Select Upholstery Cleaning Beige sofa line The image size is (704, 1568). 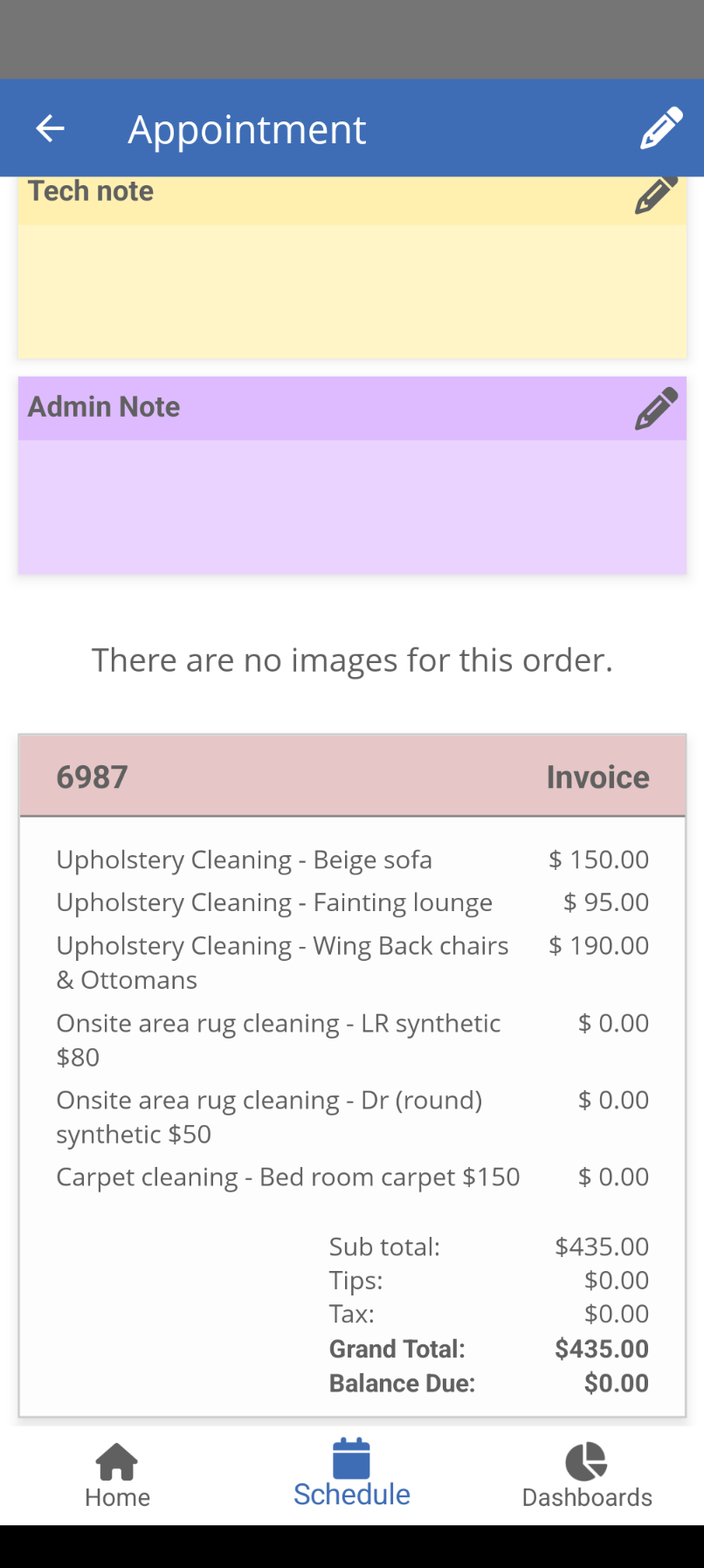245,860
